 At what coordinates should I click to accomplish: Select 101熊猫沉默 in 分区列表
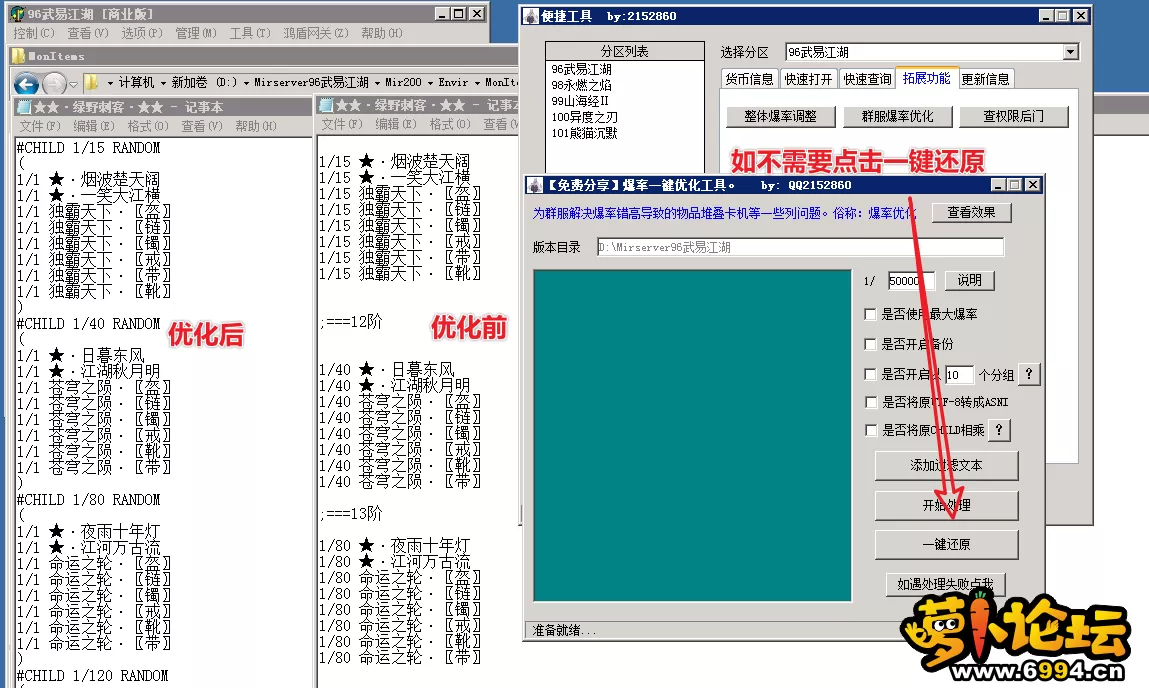pos(584,133)
